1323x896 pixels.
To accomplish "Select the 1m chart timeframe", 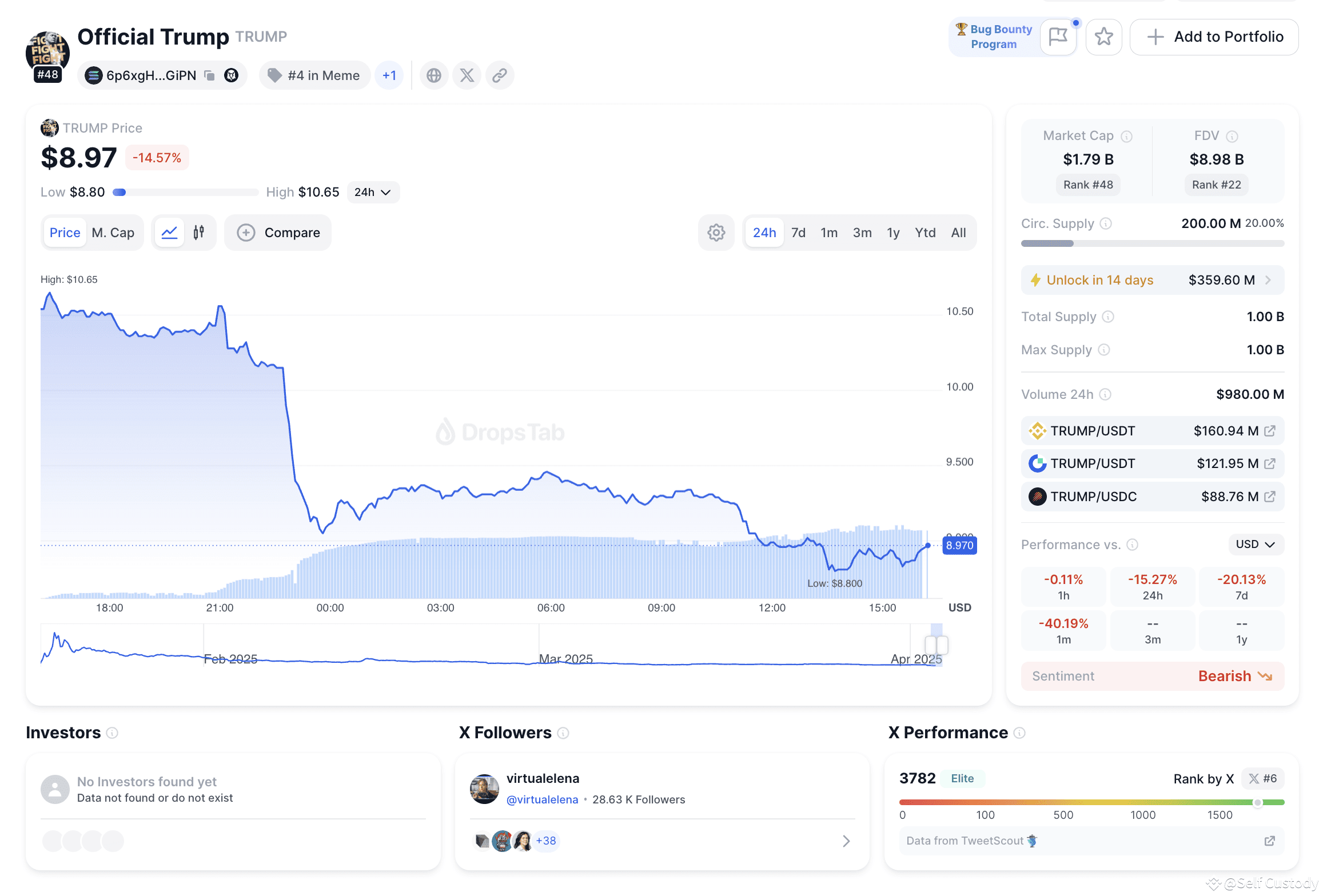I will click(829, 233).
